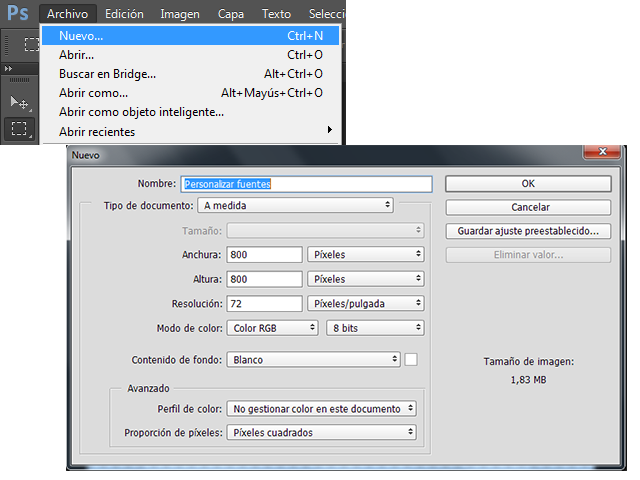Click the Cancelar button
The image size is (640, 480).
pos(528,207)
